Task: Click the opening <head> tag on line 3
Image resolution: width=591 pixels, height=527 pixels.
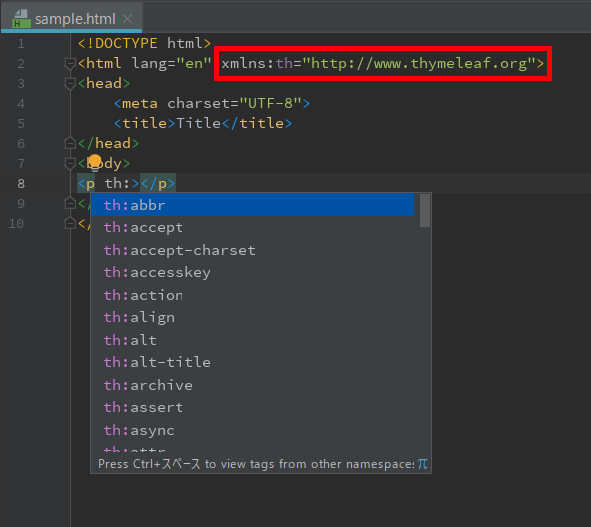Action: coord(104,83)
